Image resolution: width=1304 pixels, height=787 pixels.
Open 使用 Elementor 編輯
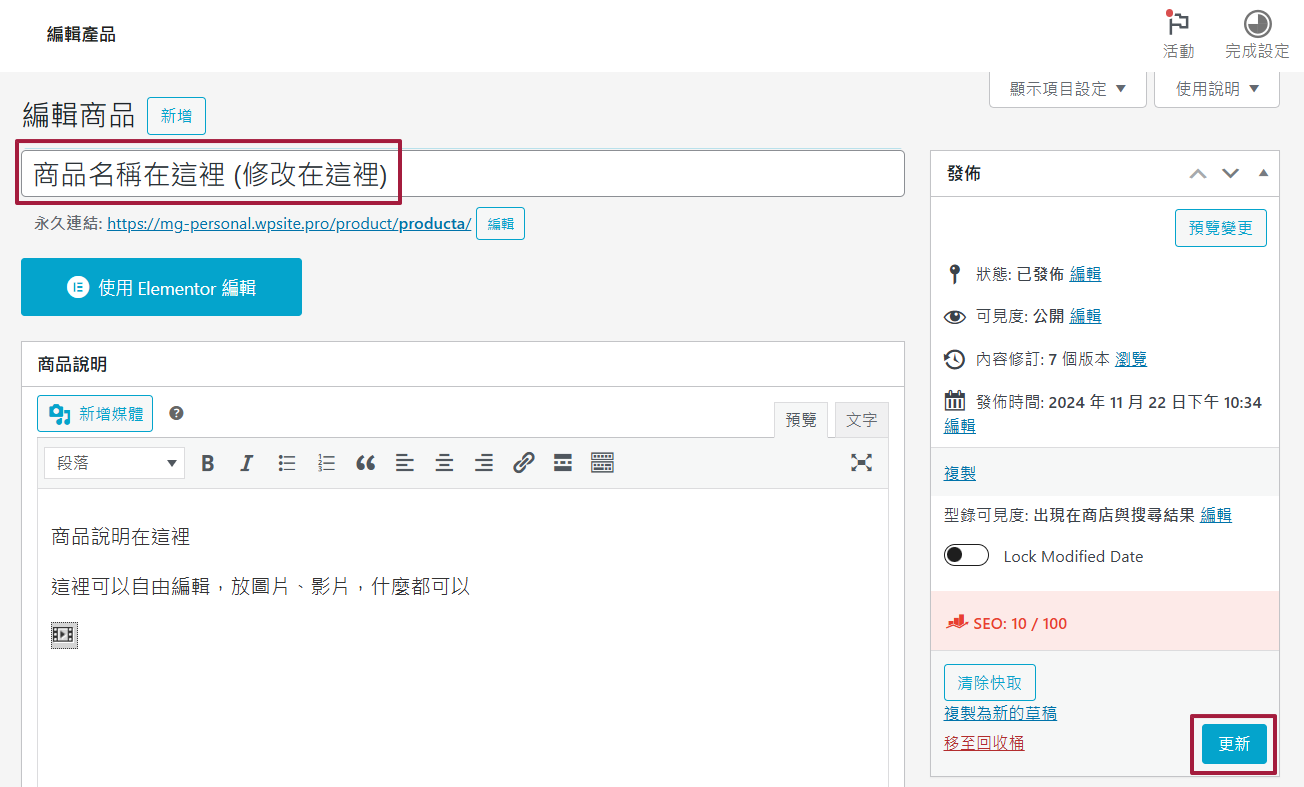161,287
